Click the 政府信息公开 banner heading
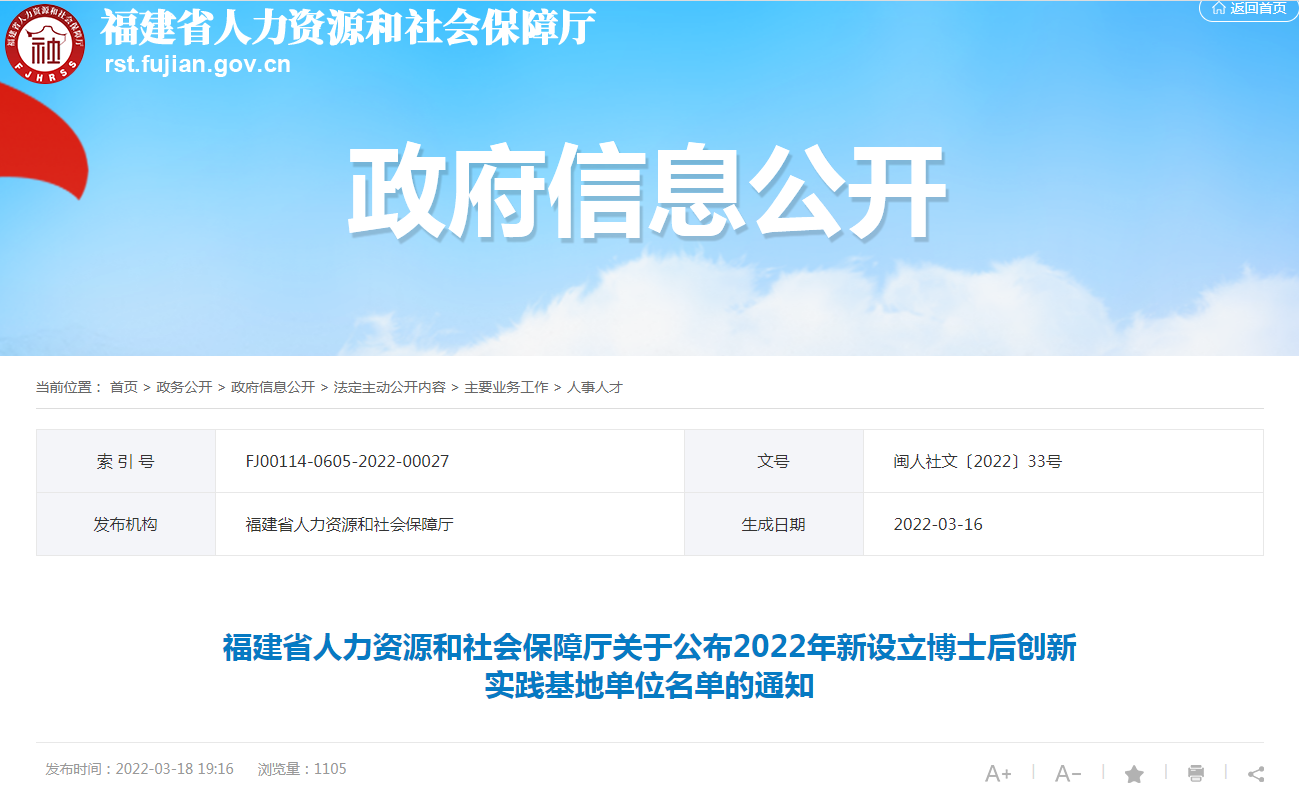 (x=647, y=192)
